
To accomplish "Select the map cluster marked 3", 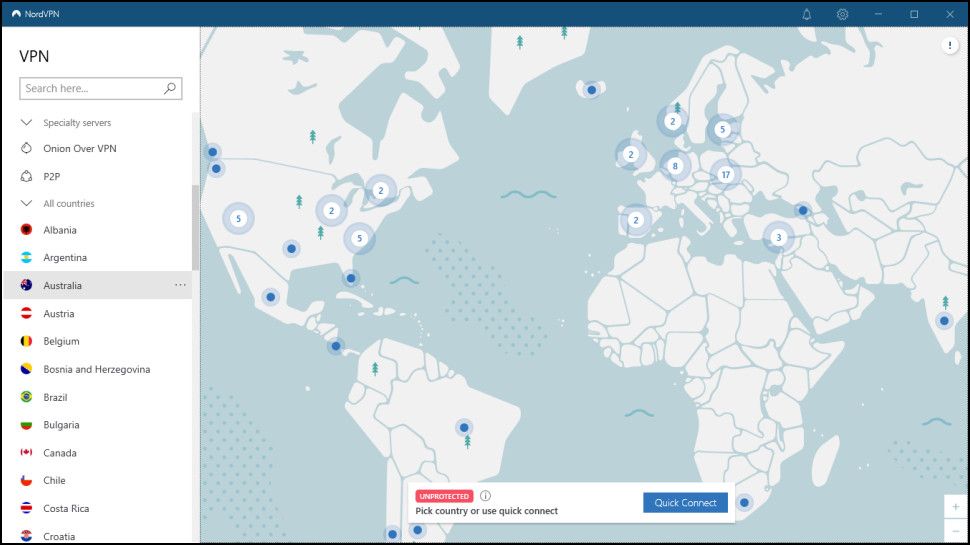I will pyautogui.click(x=779, y=237).
